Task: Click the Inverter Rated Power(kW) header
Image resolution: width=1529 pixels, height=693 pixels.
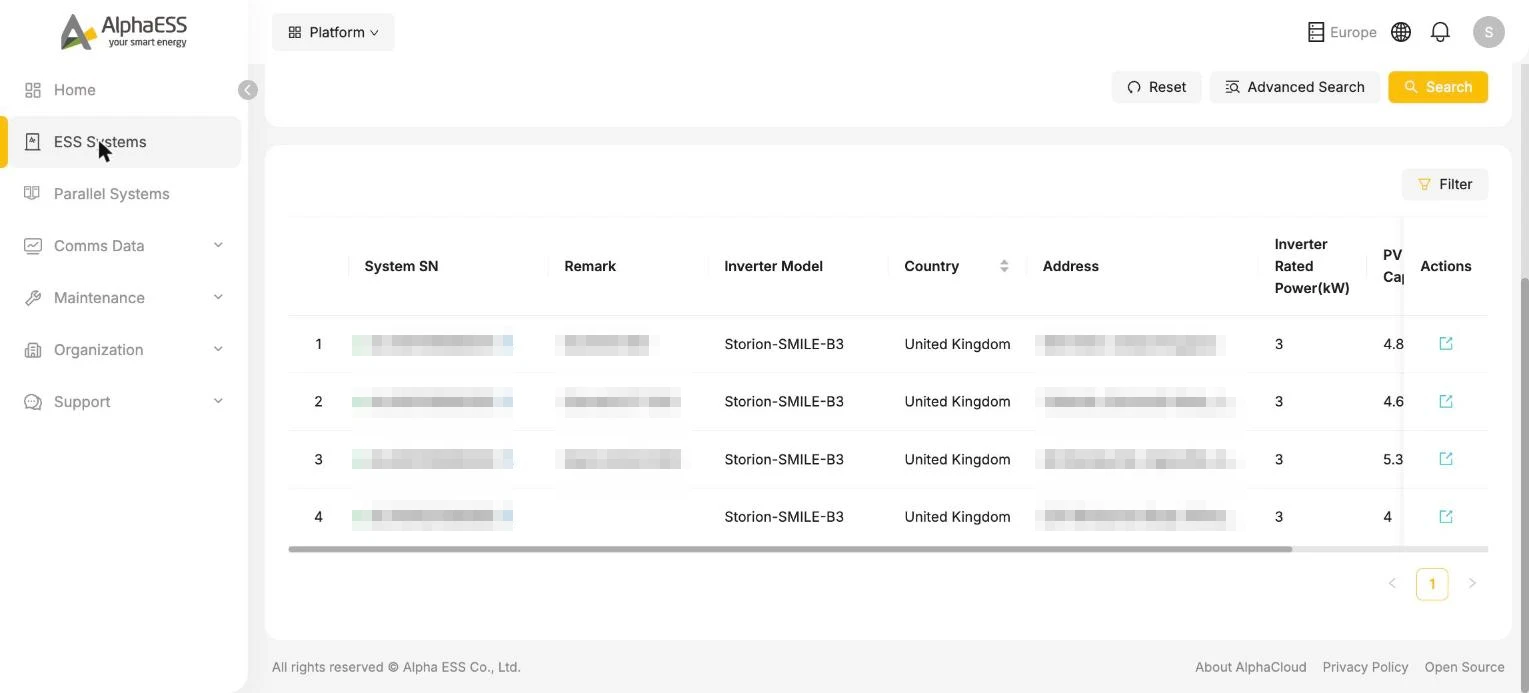Action: click(1311, 266)
